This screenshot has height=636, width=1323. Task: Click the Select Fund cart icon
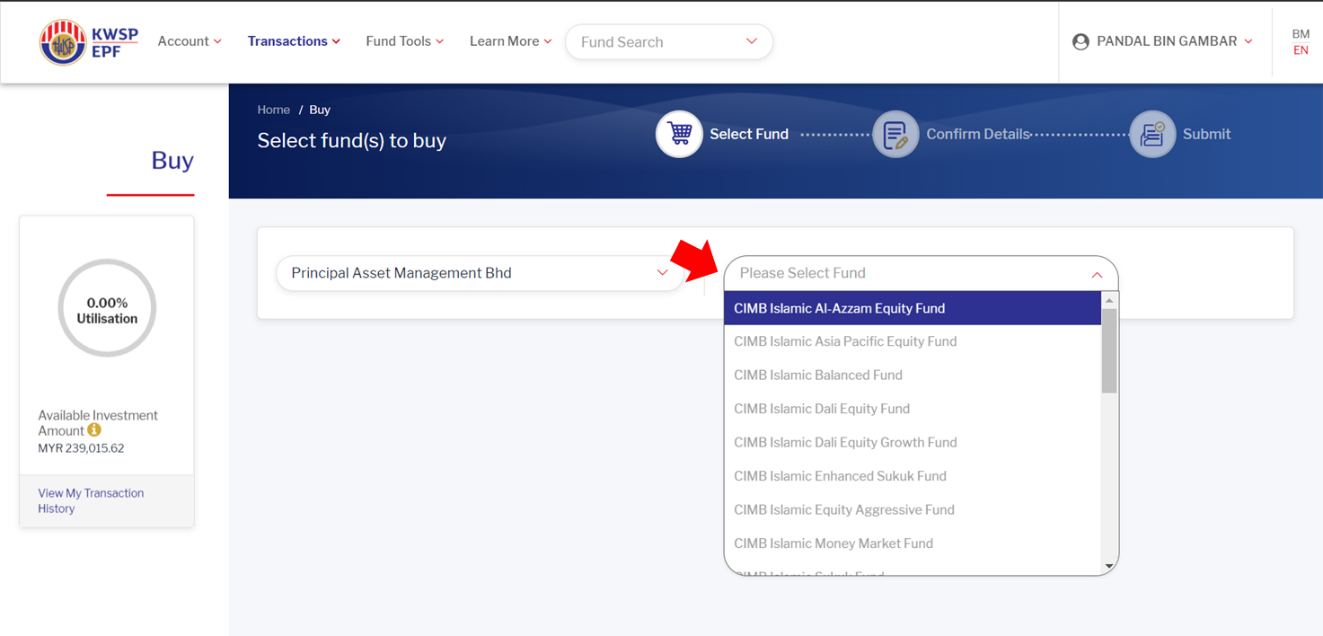679,134
